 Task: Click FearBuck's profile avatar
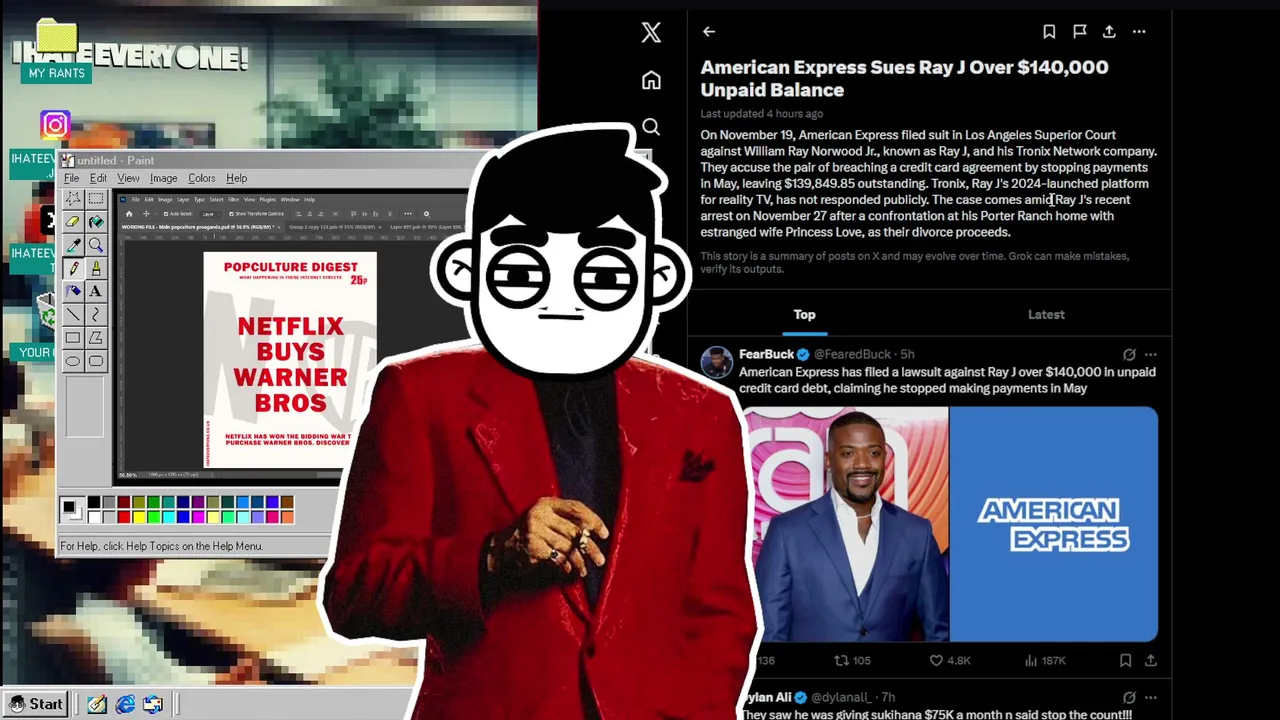[716, 362]
